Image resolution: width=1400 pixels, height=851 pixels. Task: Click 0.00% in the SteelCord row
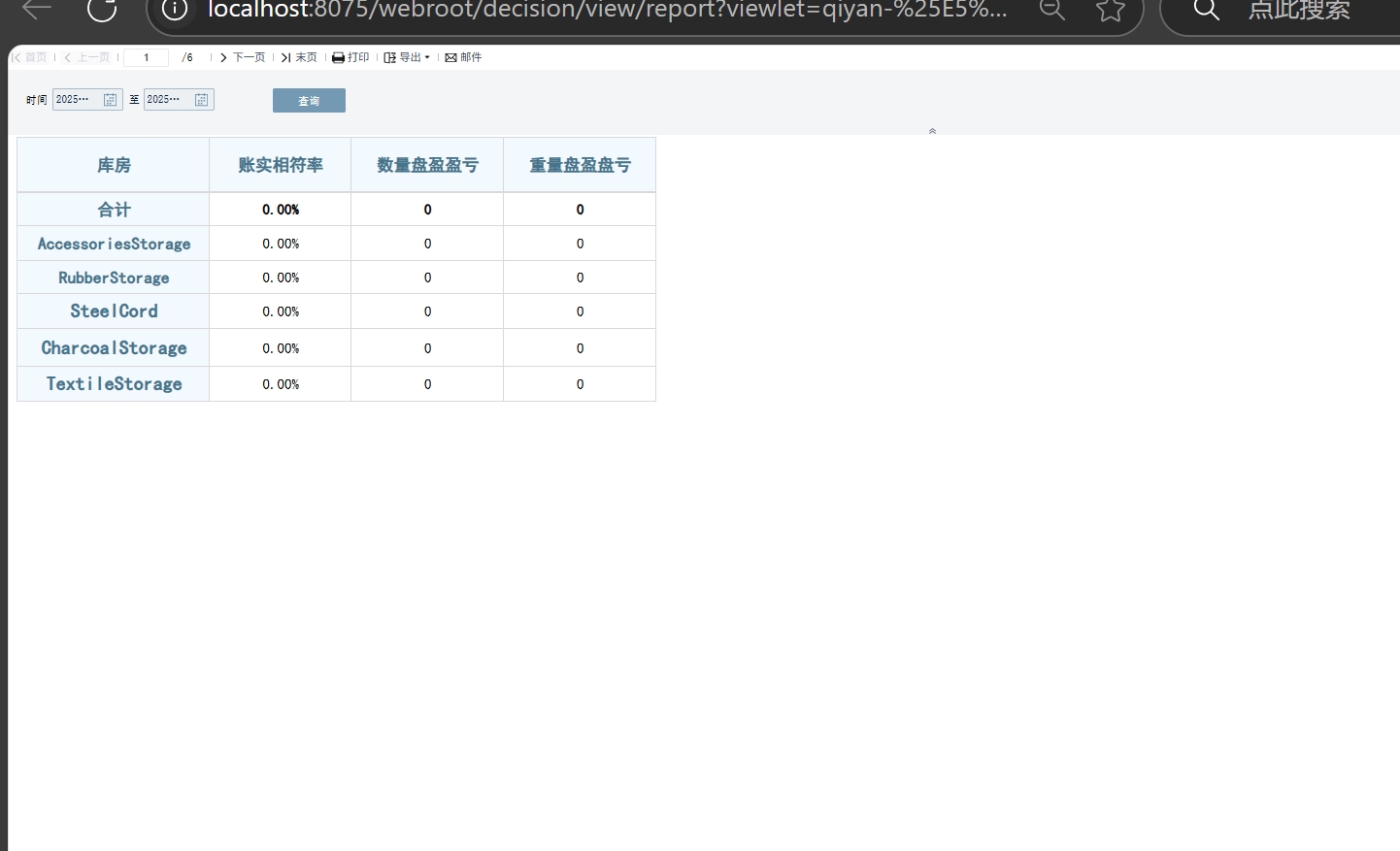[x=281, y=311]
